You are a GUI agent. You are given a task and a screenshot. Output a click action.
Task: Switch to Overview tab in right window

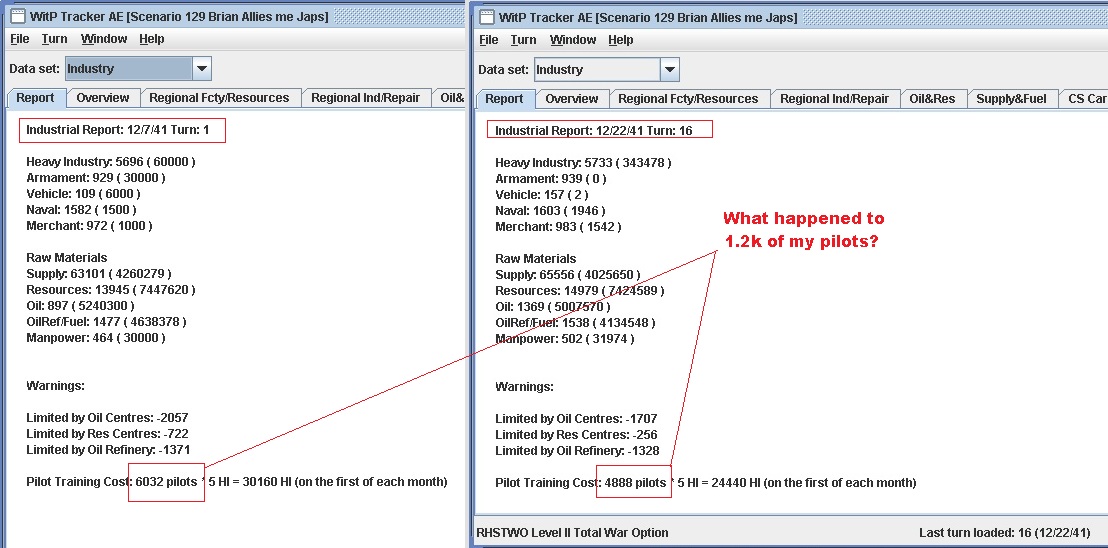572,98
